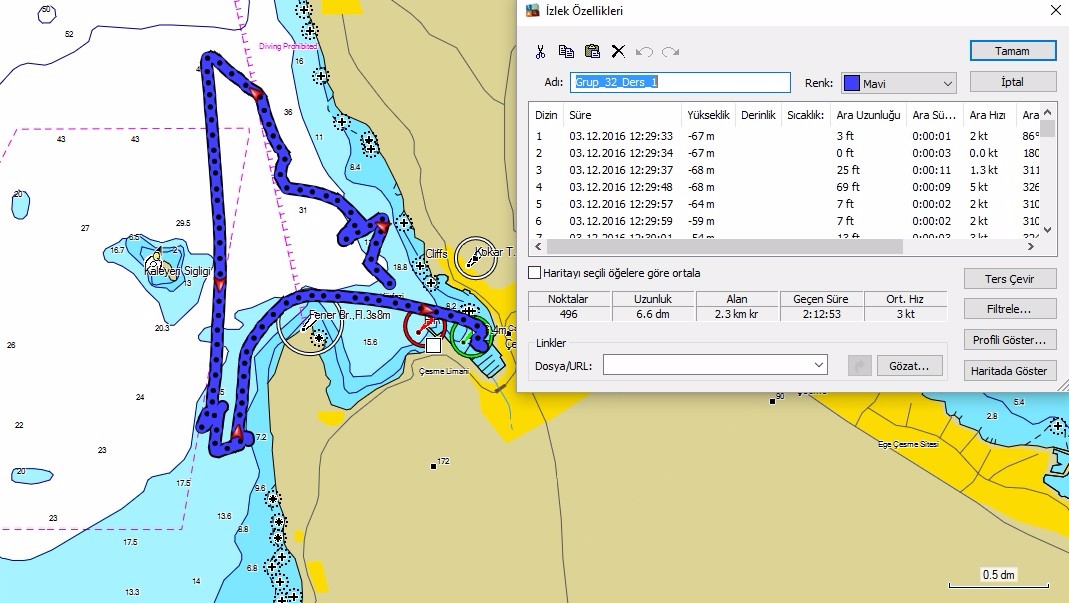1069x603 pixels.
Task: Click the Profili Göster... button
Action: pos(1010,340)
